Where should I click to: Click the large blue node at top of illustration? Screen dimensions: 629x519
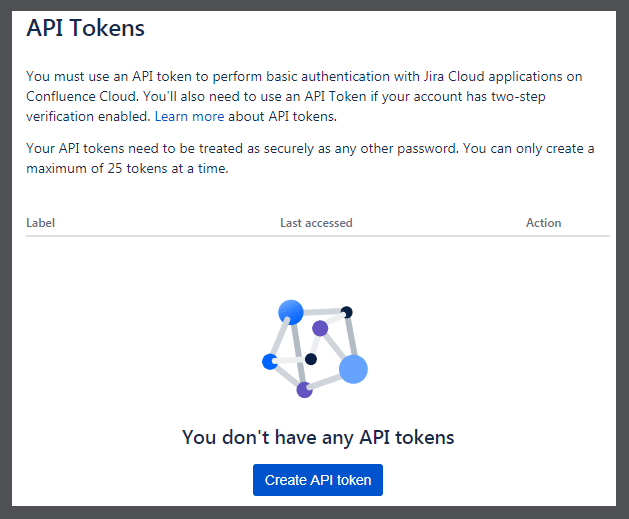[291, 312]
